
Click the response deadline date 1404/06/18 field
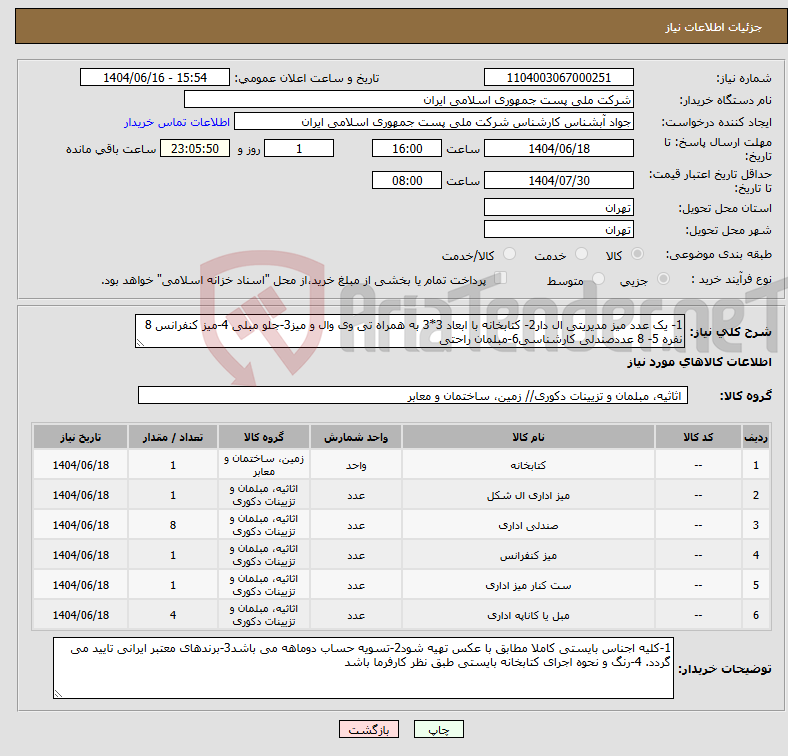558,148
